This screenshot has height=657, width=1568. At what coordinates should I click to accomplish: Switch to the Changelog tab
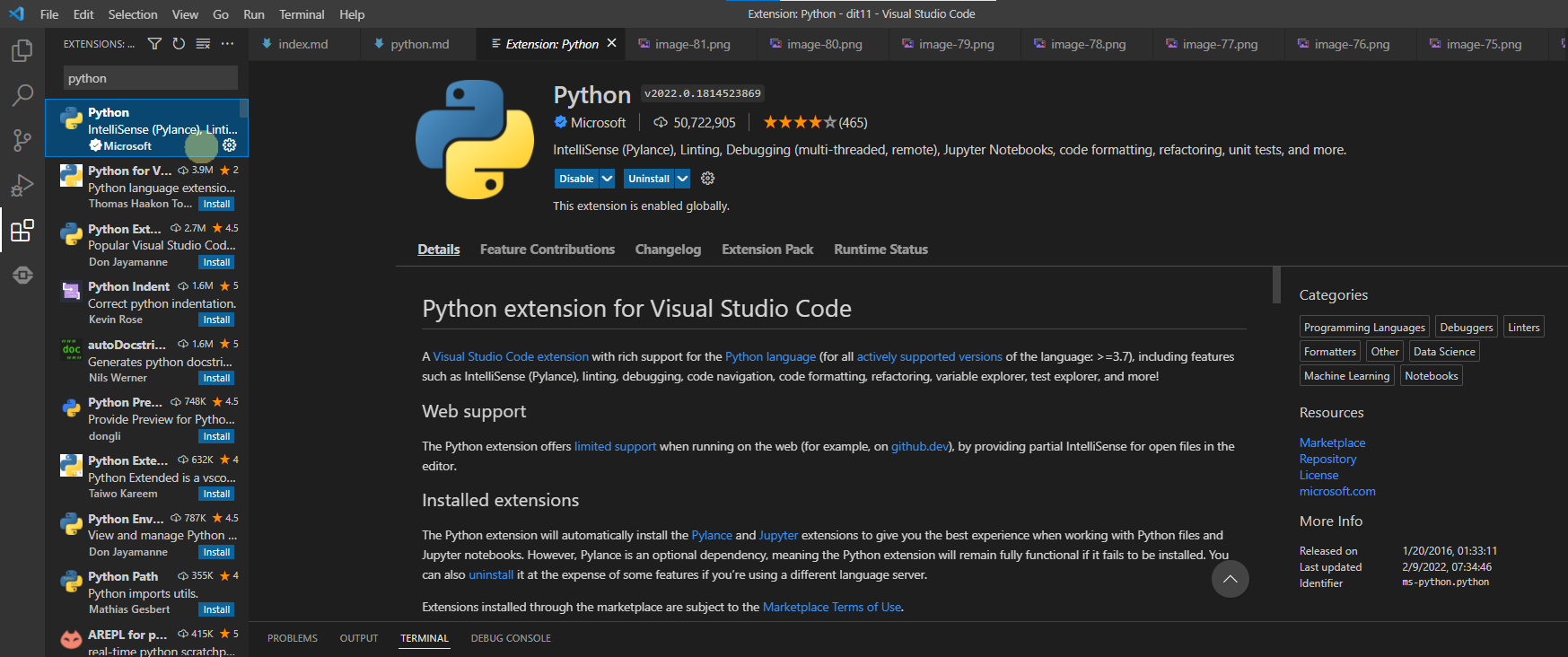click(x=668, y=250)
